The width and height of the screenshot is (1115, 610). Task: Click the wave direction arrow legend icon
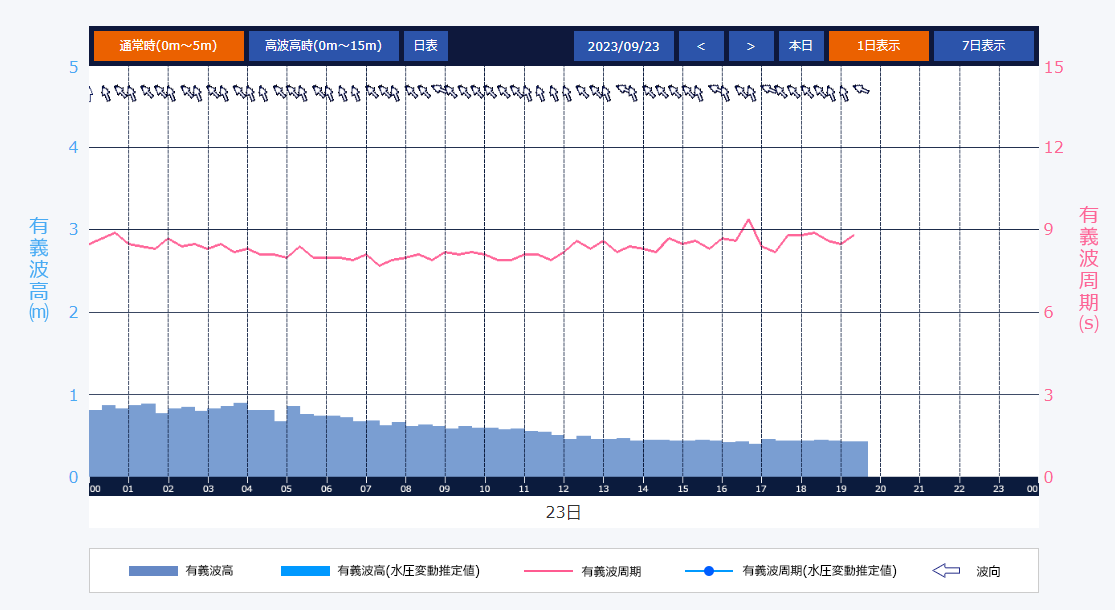tap(945, 571)
